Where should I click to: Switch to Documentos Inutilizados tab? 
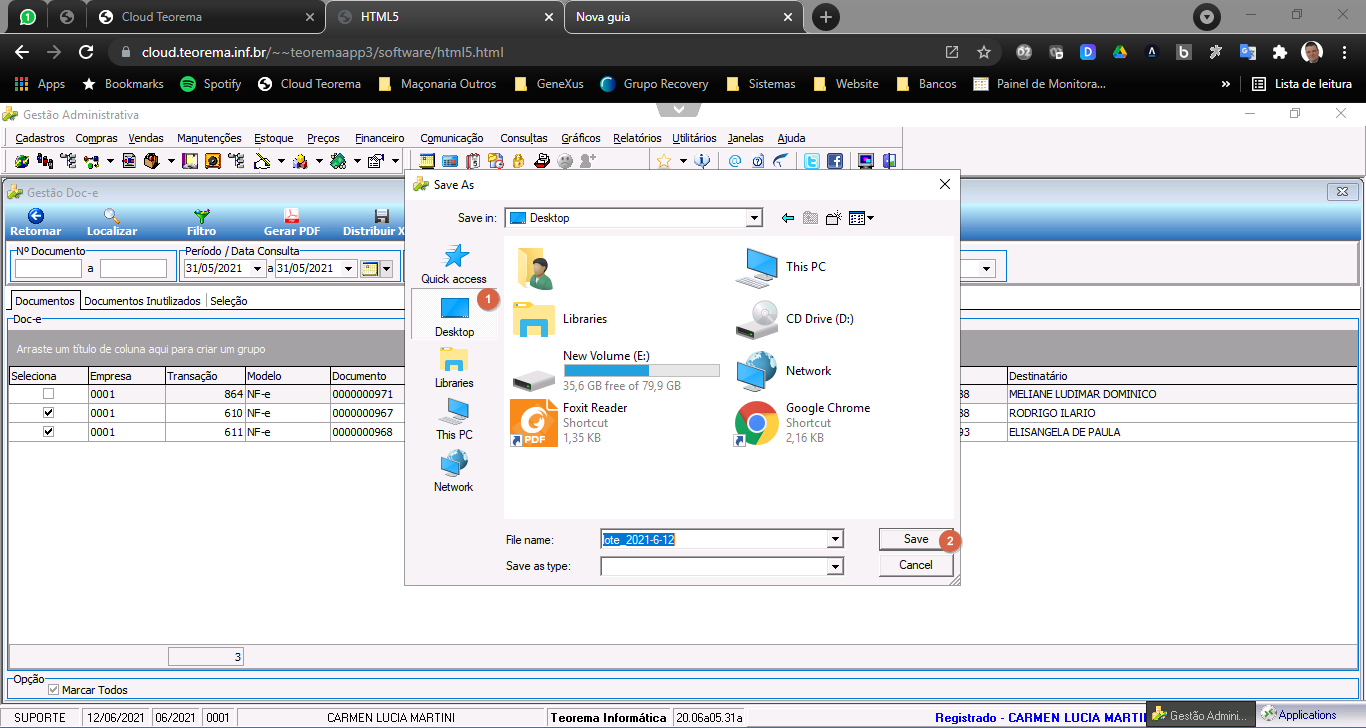coord(143,300)
